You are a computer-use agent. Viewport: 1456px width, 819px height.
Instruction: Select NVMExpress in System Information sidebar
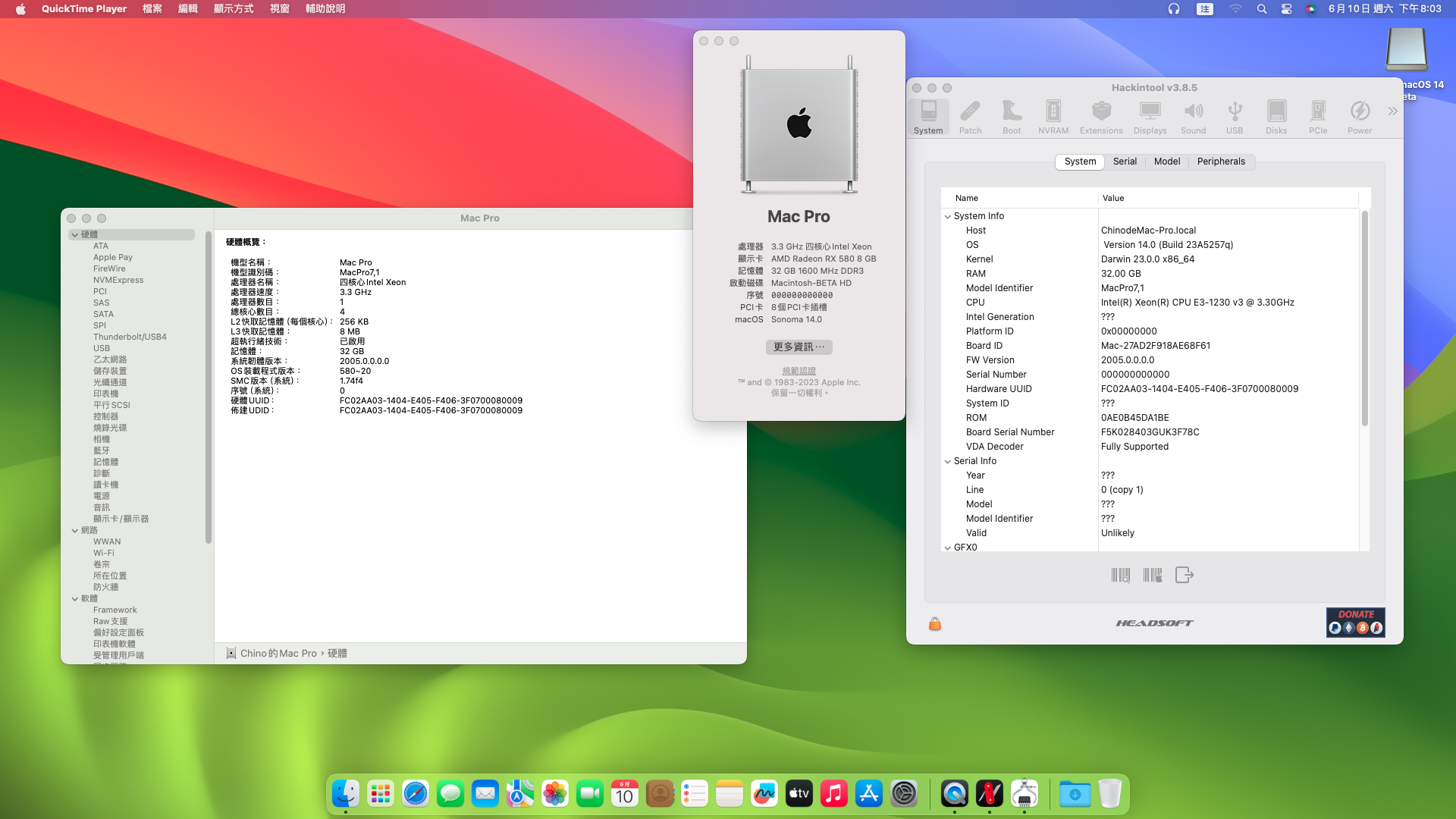pos(118,281)
